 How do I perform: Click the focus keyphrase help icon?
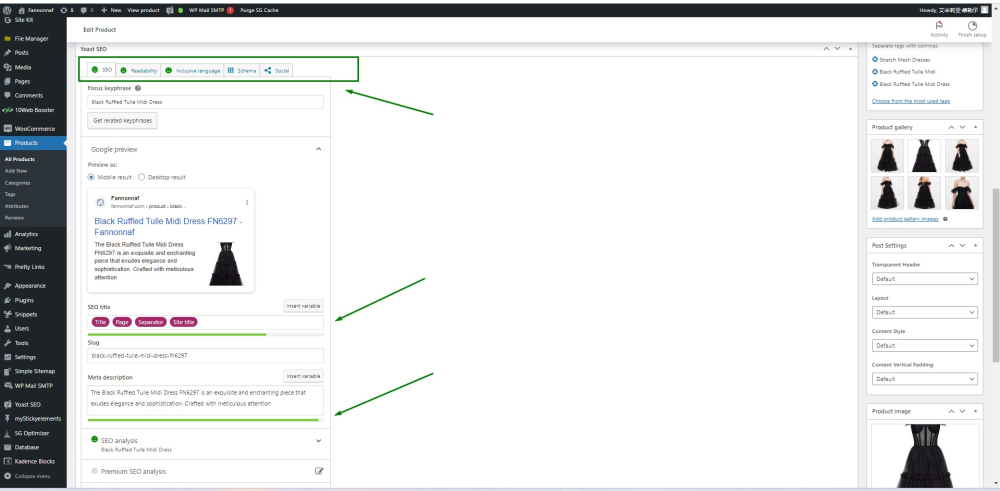(138, 88)
